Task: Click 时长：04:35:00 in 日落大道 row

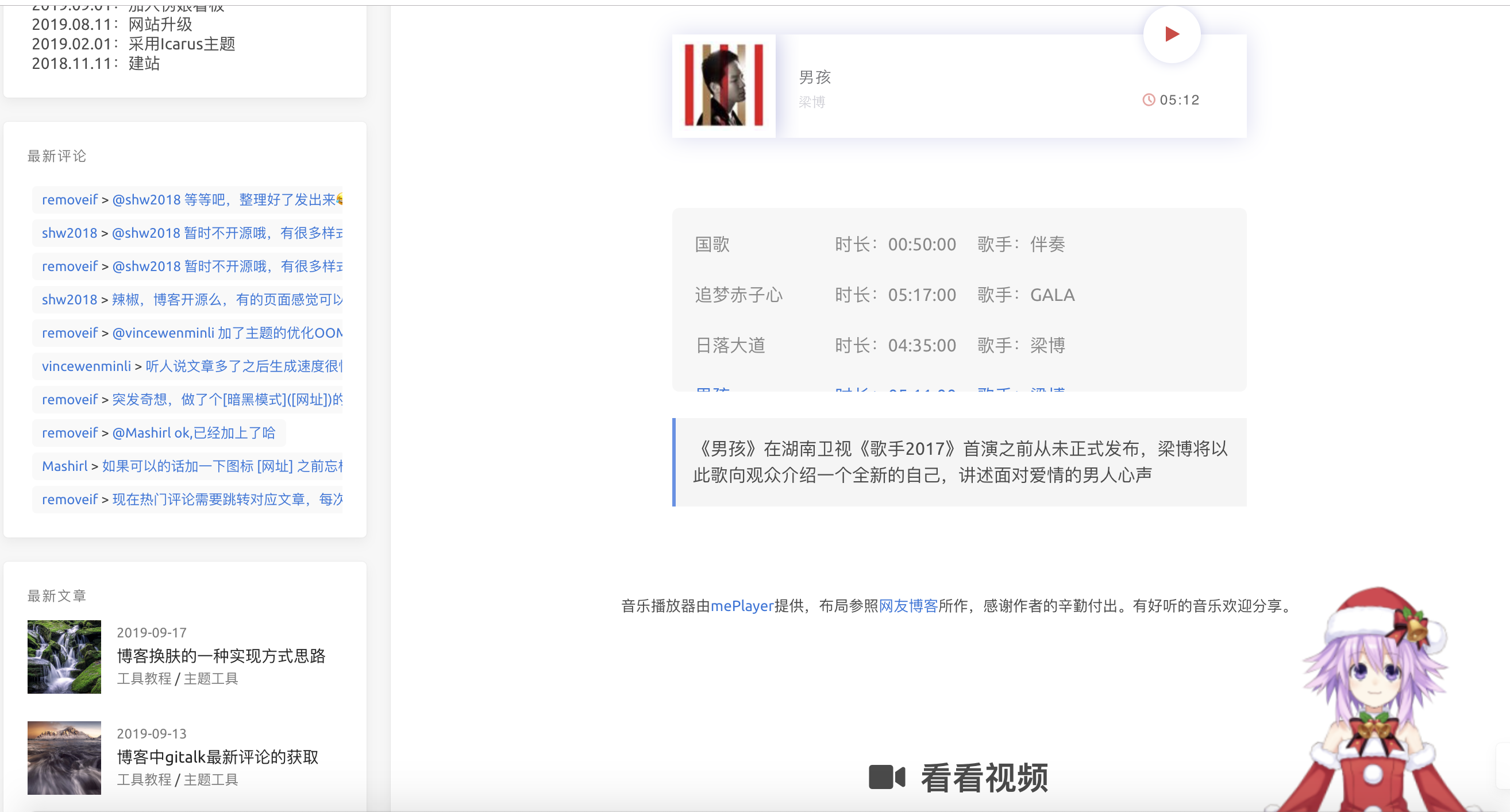Action: 896,345
